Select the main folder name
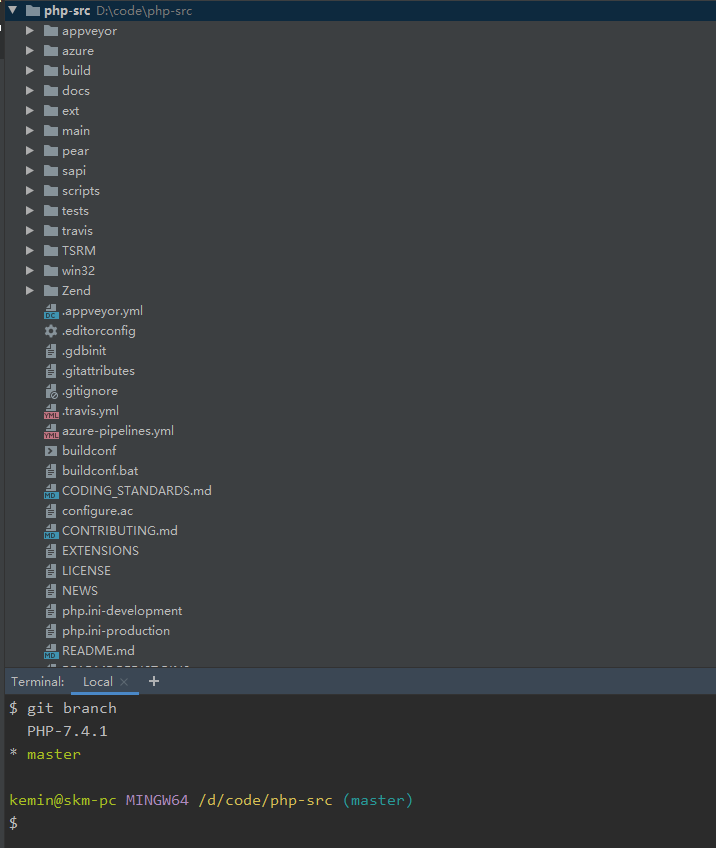716x848 pixels. pyautogui.click(x=76, y=131)
